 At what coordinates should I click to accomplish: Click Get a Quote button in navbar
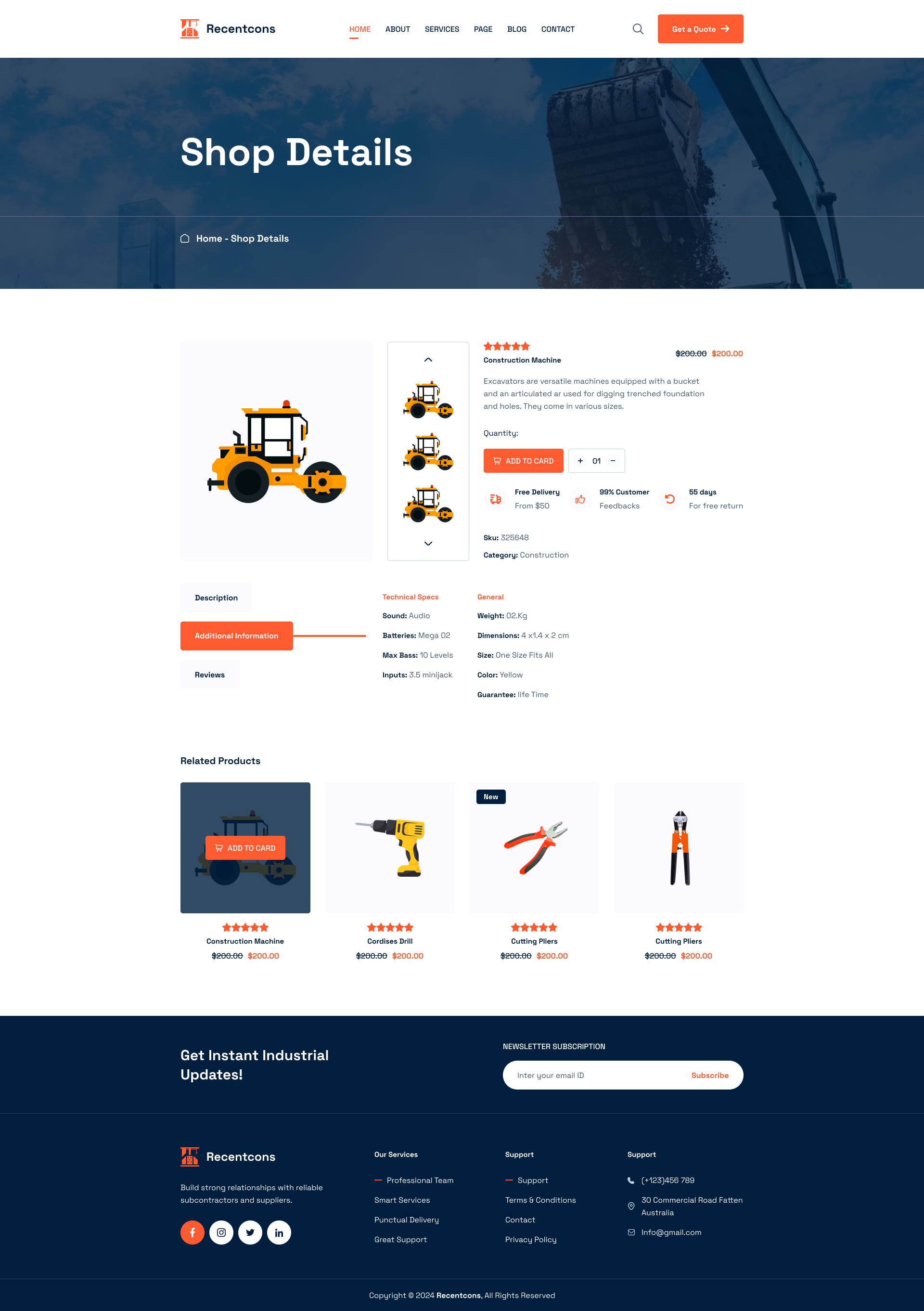click(700, 28)
